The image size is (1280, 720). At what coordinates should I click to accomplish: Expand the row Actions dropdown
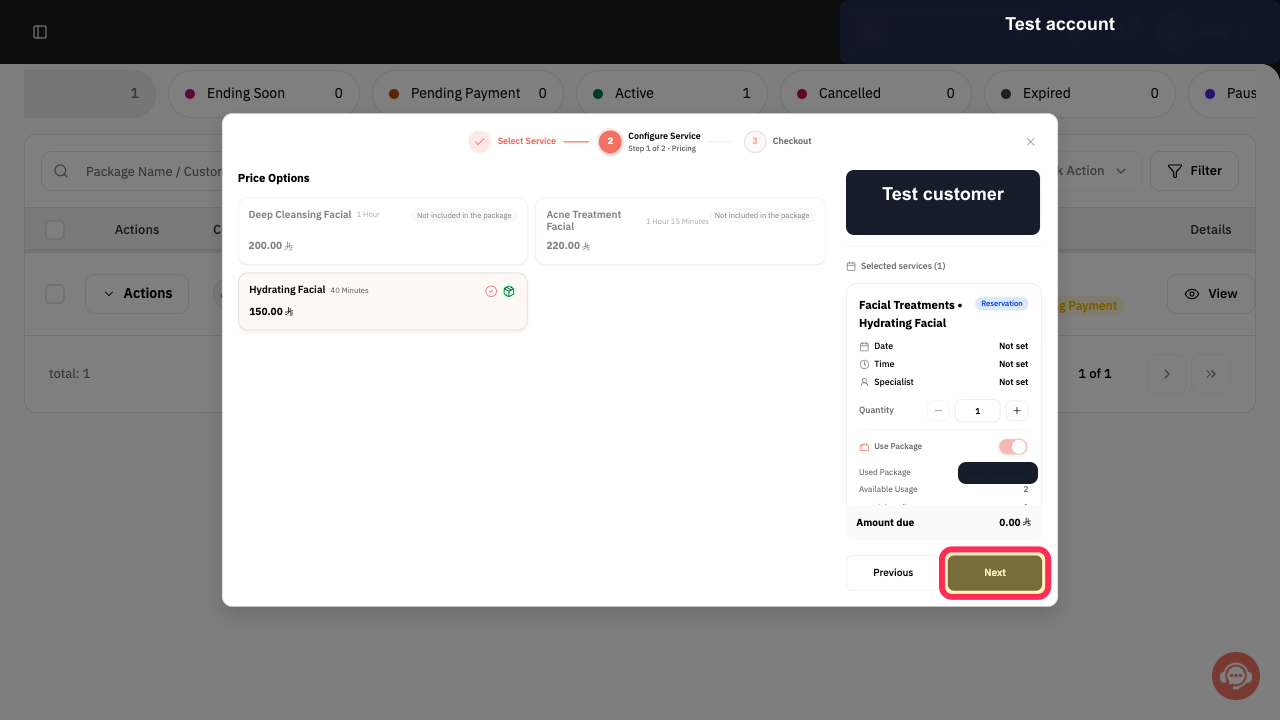pyautogui.click(x=137, y=294)
